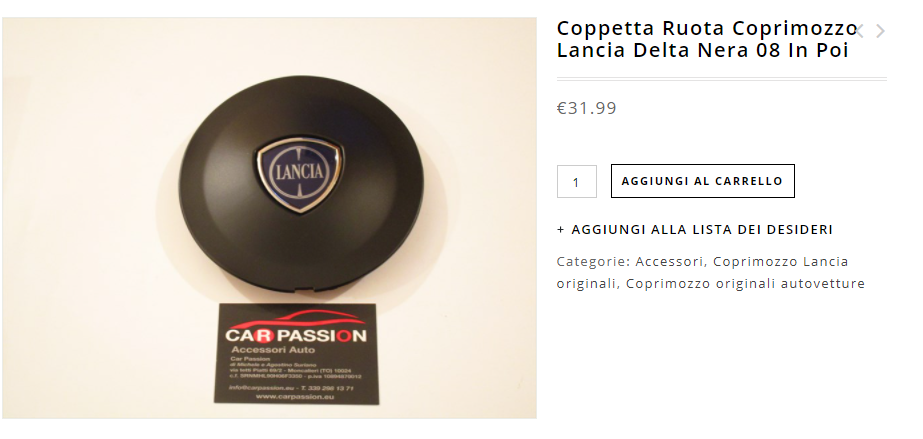Go to previous product arrow

point(859,31)
